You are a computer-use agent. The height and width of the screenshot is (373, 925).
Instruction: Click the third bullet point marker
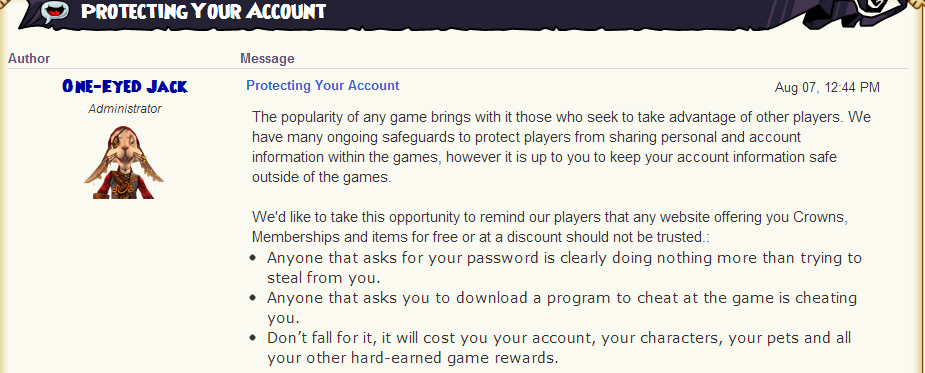[x=253, y=338]
